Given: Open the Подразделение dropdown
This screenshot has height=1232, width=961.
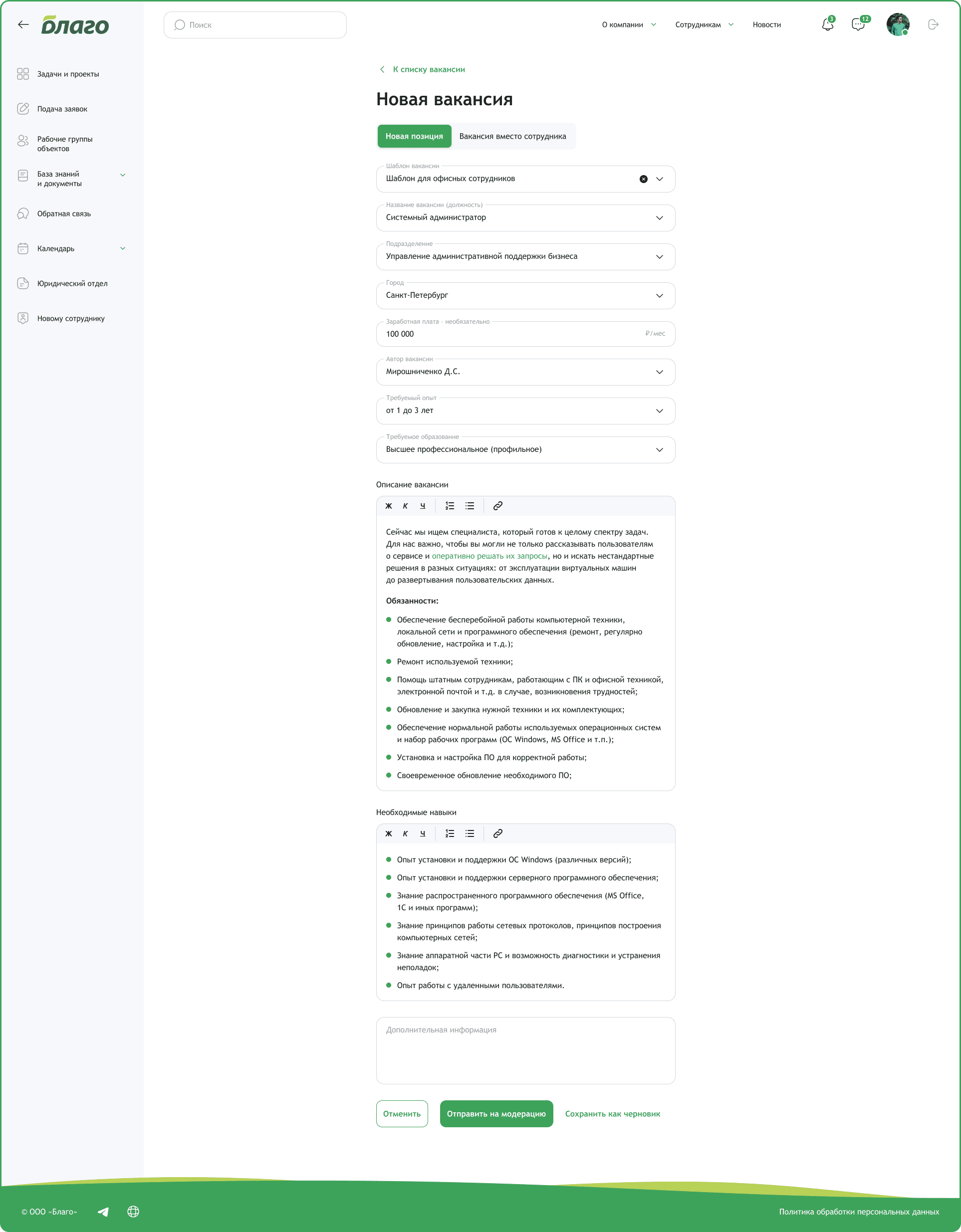Looking at the screenshot, I should tap(525, 257).
